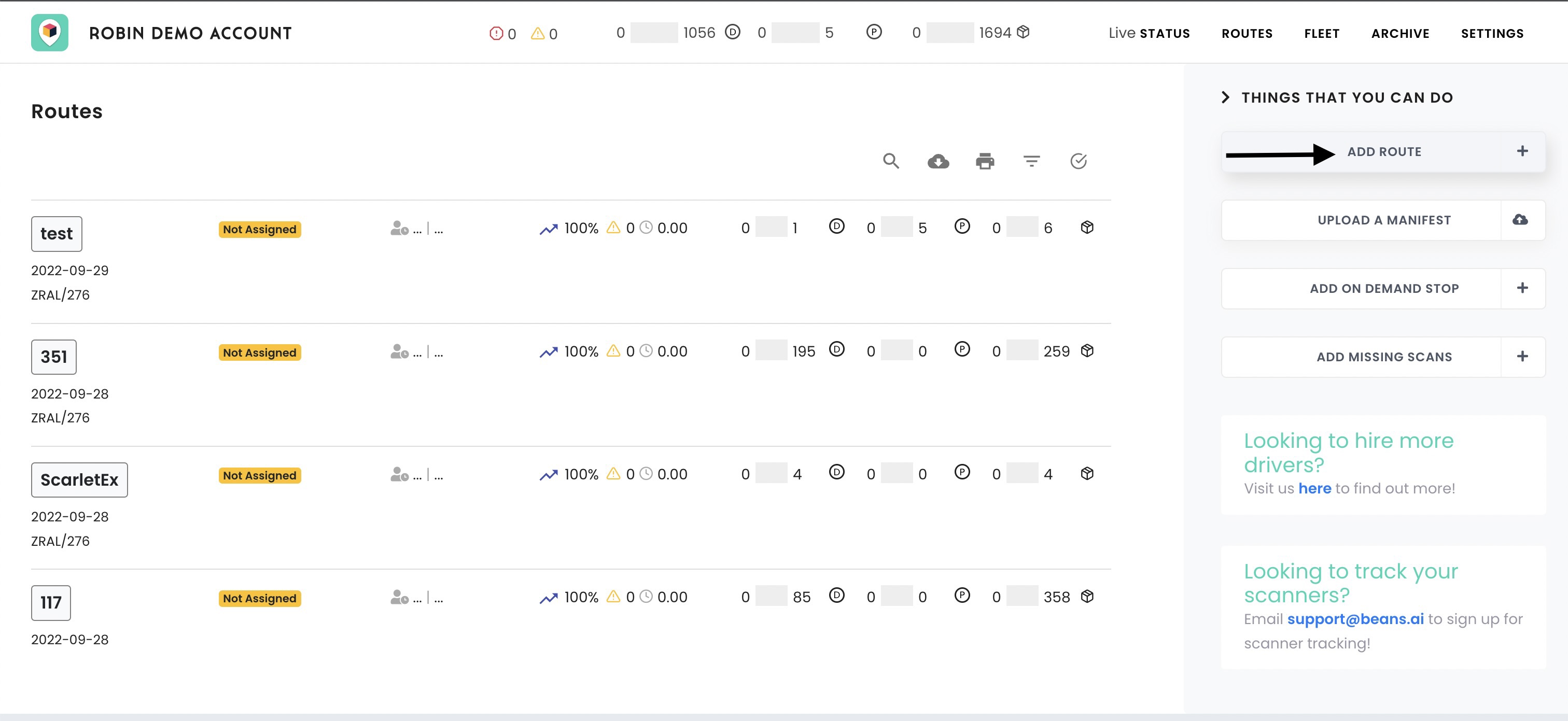The image size is (1568, 721).
Task: Click the cloud upload icon beside Upload a Manifest
Action: tap(1520, 220)
